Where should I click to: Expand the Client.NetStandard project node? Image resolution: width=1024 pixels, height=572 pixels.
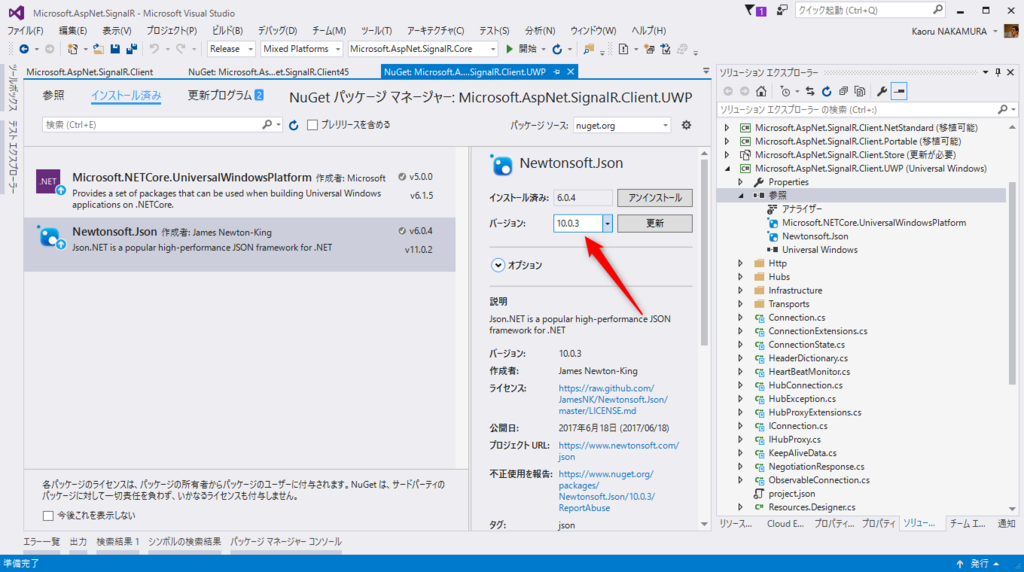pyautogui.click(x=727, y=128)
